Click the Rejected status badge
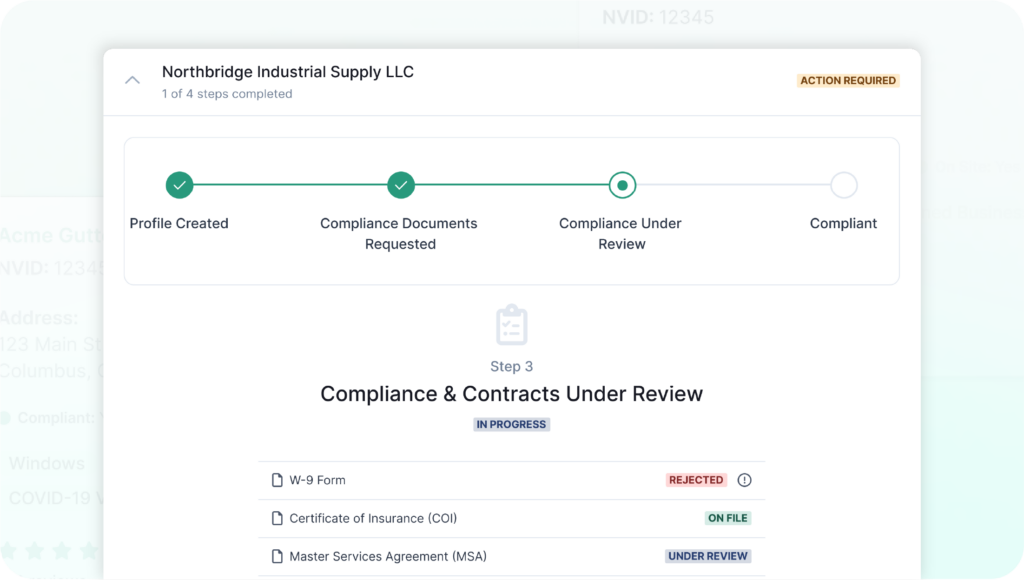Screen dimensions: 1024x580 pos(696,480)
